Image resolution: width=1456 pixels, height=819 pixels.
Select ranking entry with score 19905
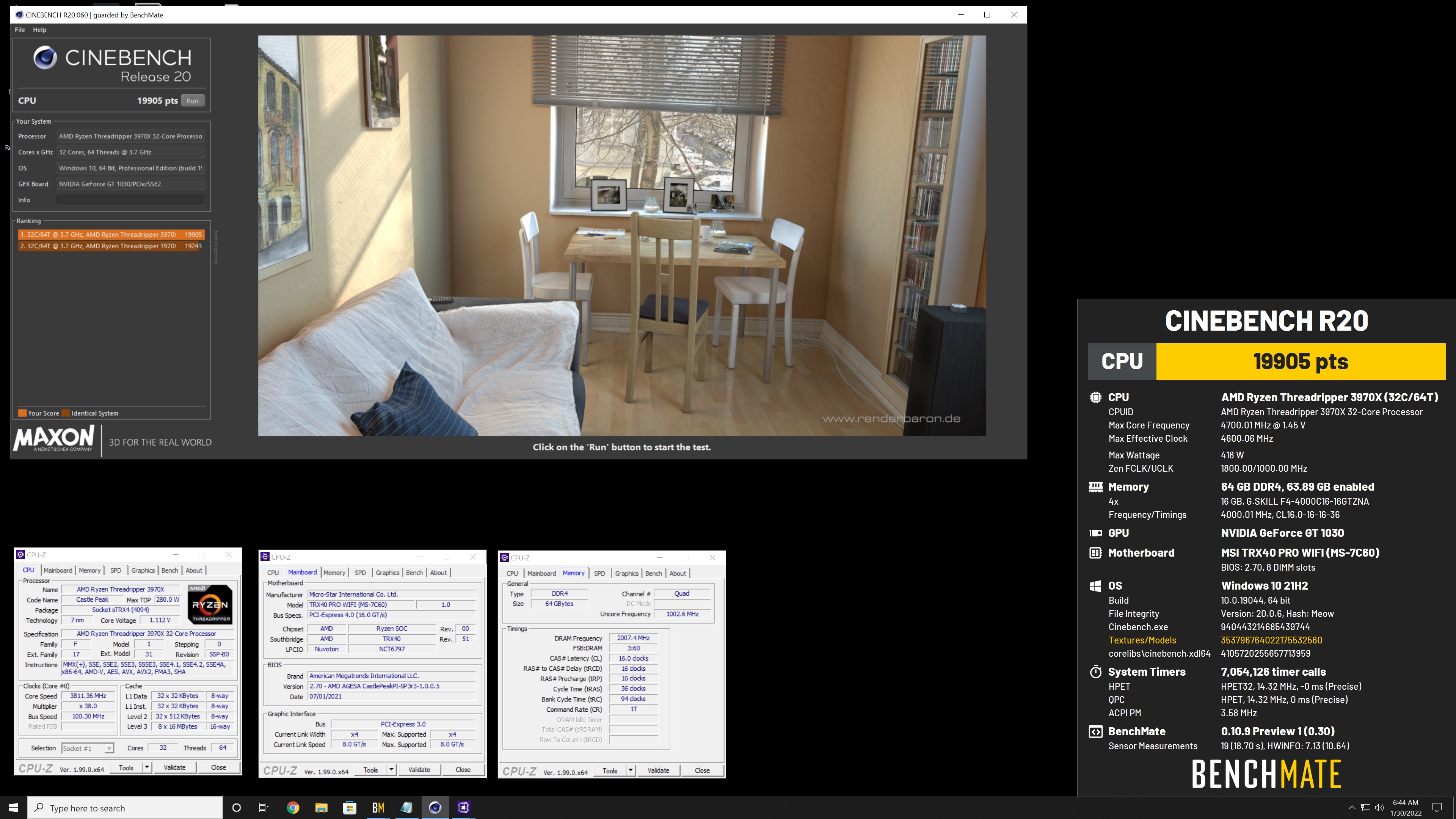(x=111, y=235)
